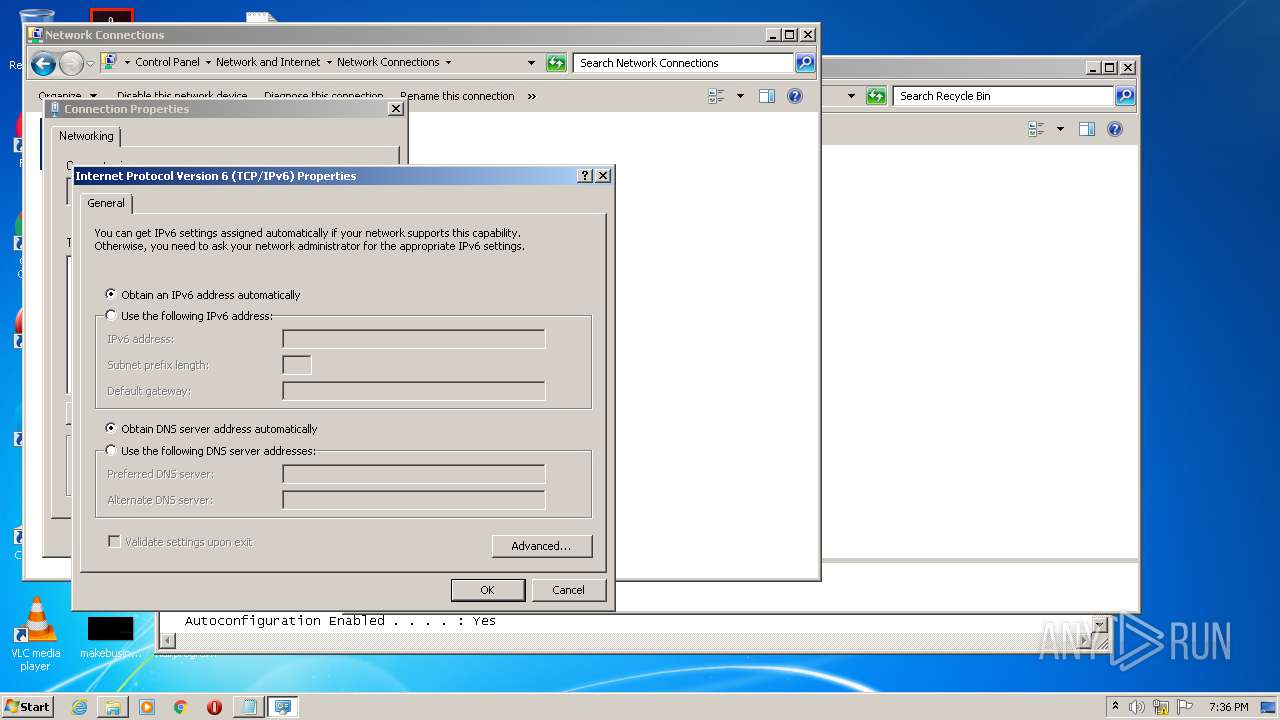Refresh the Recycle Bin window
This screenshot has width=1280, height=720.
click(876, 96)
